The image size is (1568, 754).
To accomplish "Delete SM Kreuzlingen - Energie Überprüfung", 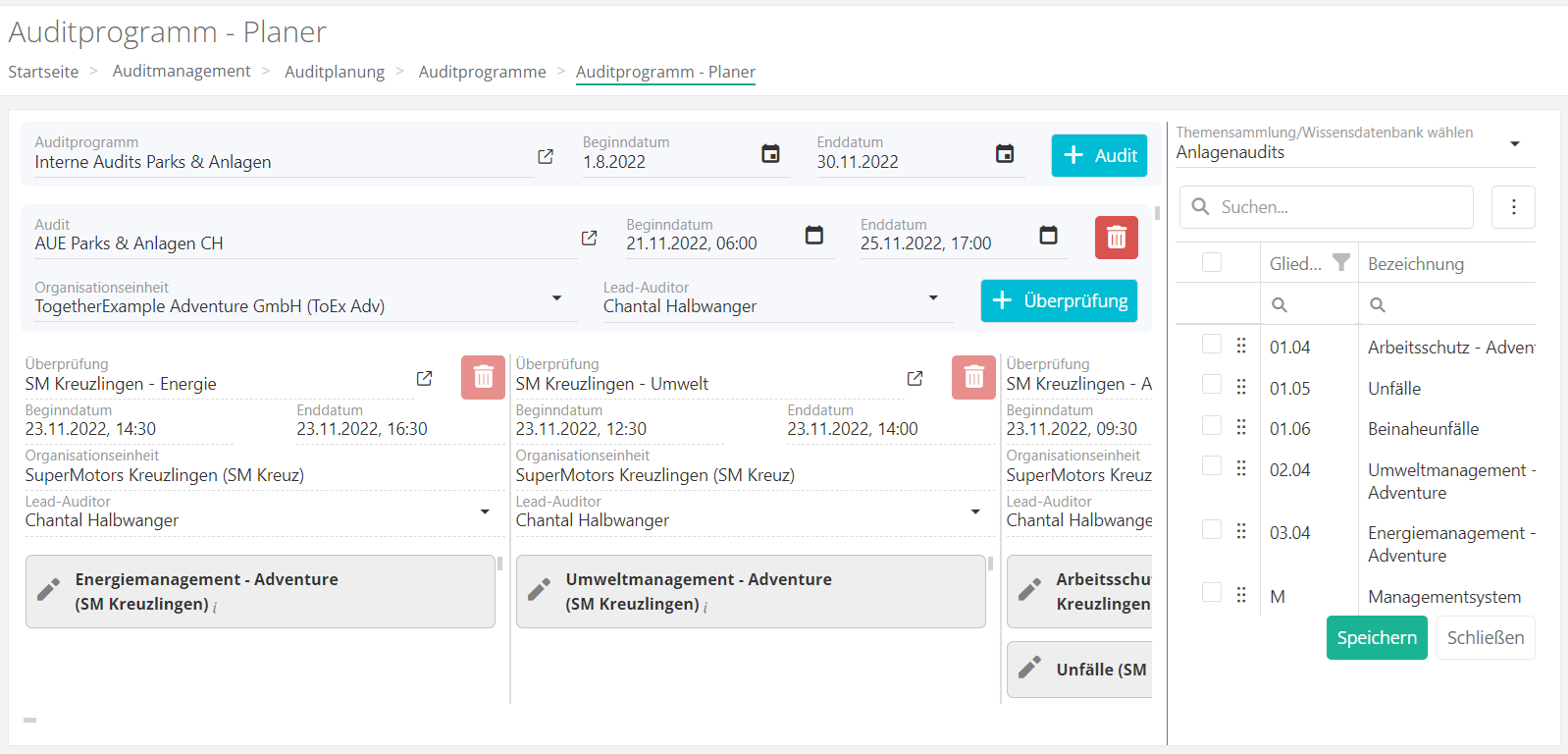I will [483, 377].
